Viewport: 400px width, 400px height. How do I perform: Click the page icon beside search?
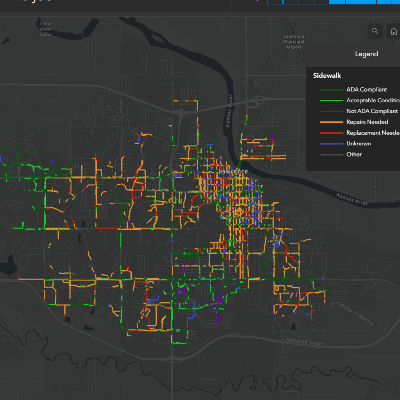[394, 32]
